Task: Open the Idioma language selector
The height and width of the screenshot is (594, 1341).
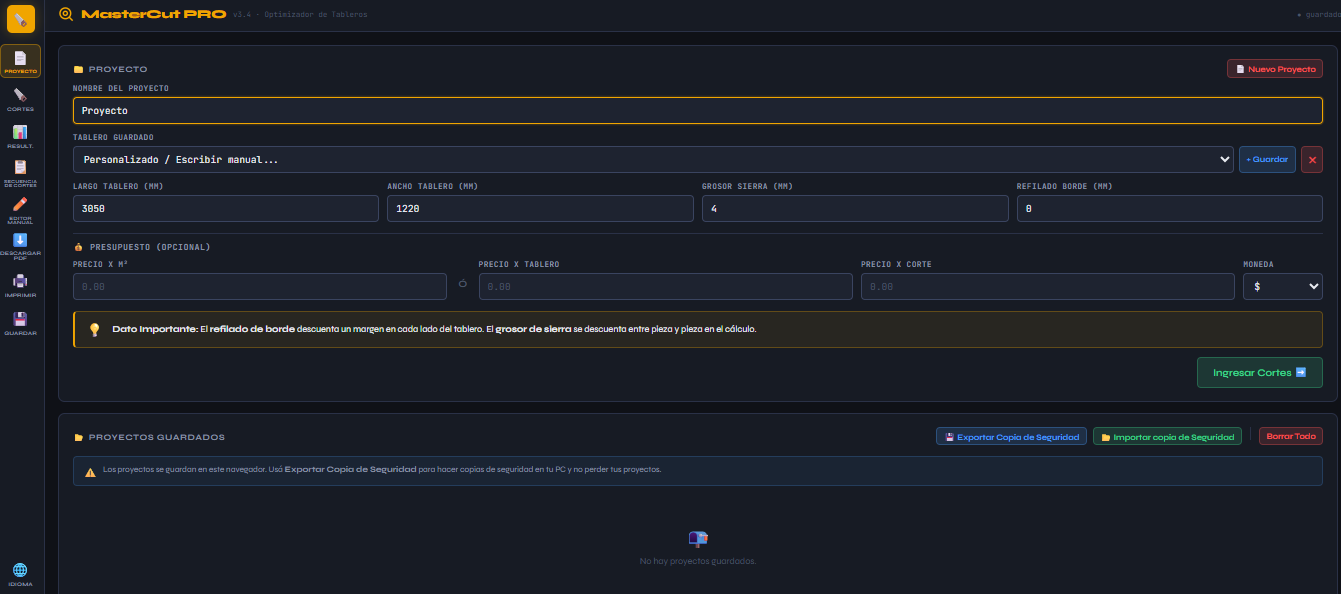Action: pos(20,575)
